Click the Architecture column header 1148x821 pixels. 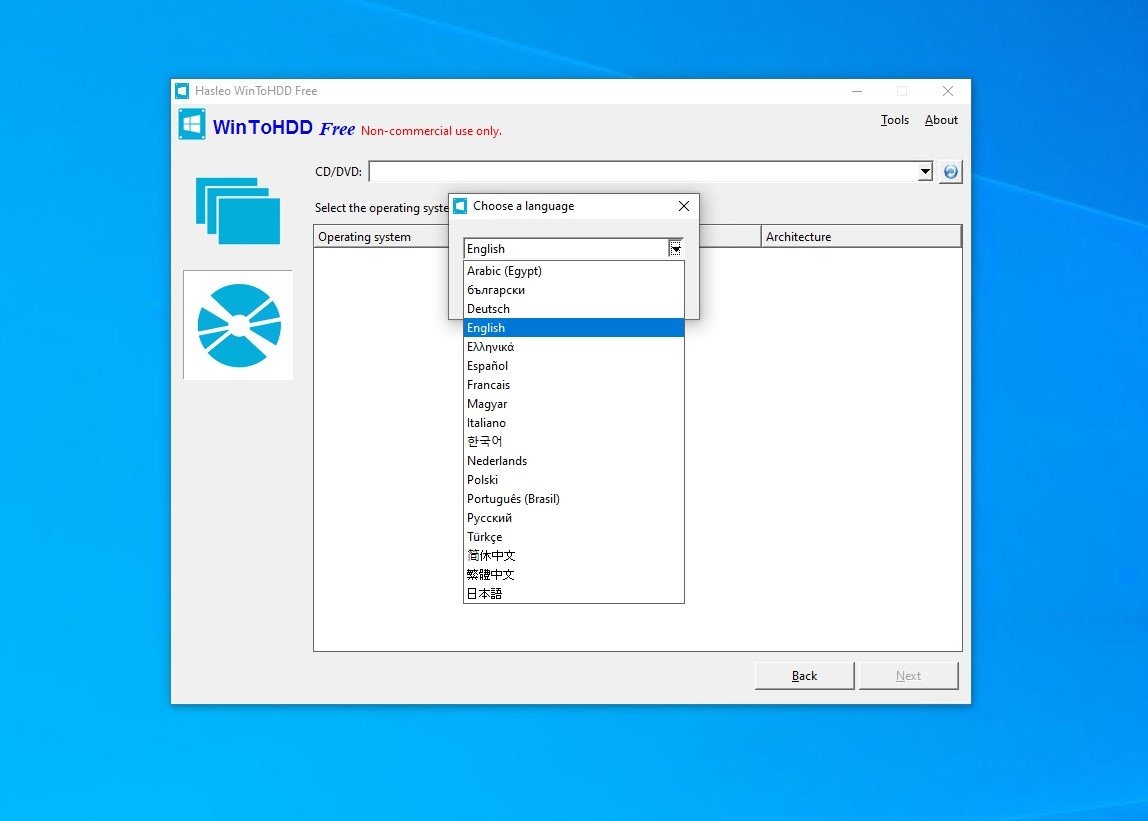pos(862,237)
